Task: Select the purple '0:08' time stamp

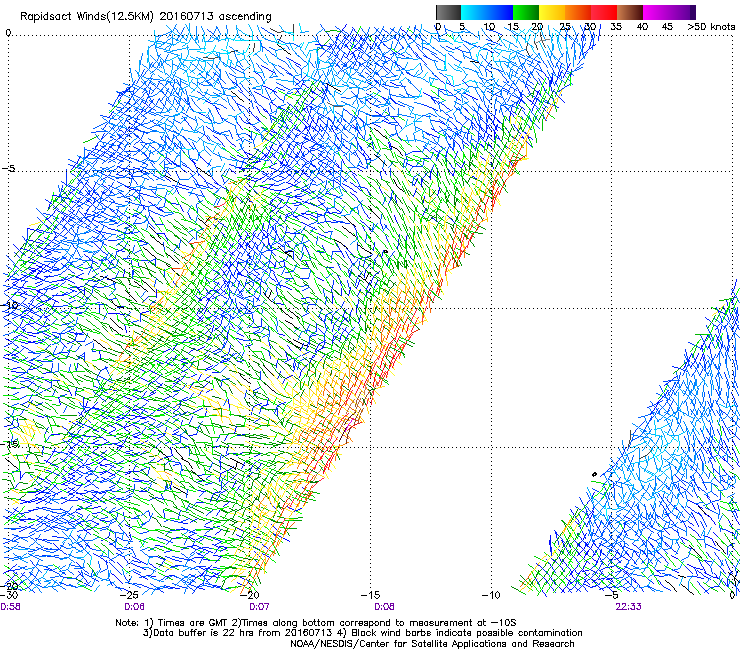Action: [x=384, y=607]
